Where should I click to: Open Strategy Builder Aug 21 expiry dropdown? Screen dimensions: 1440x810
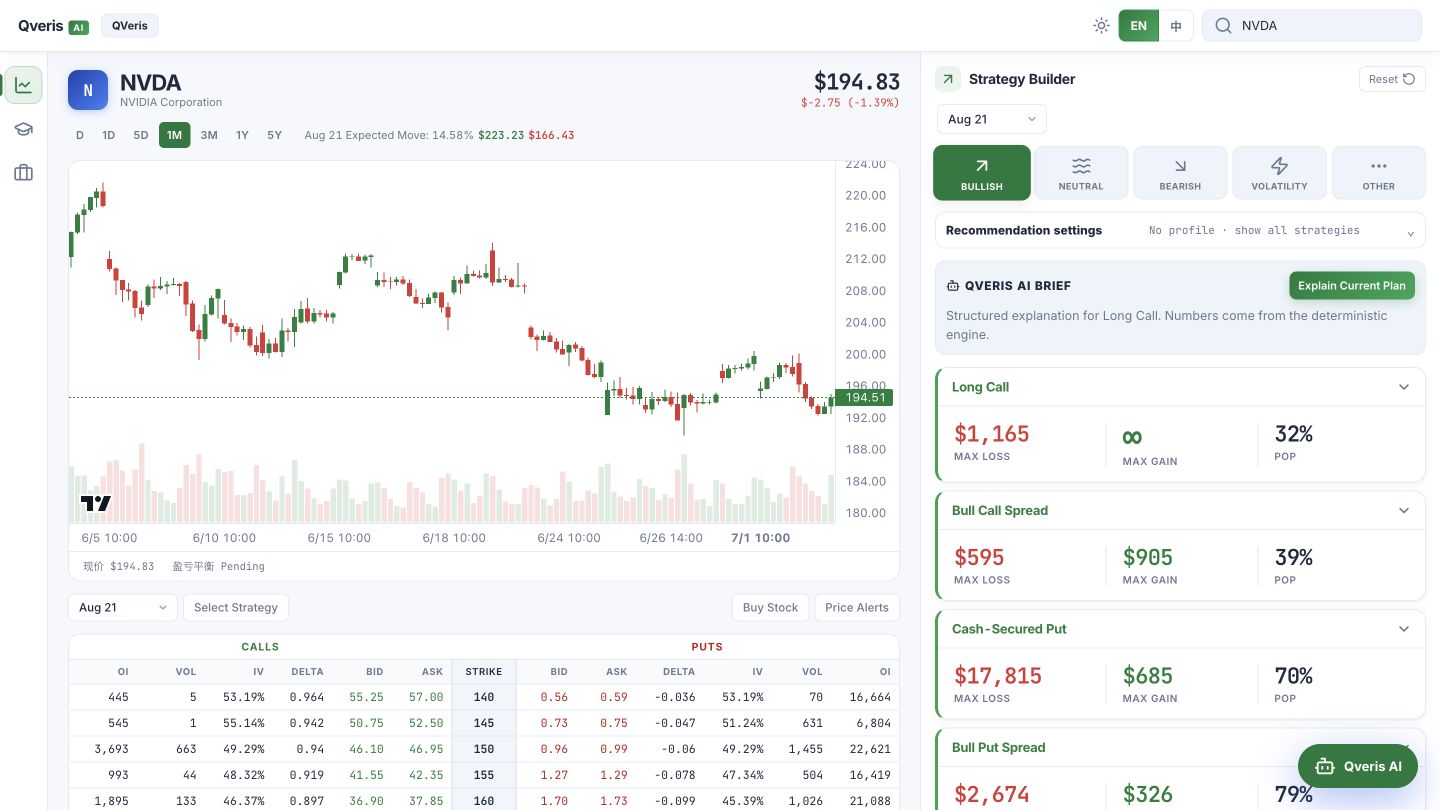(992, 119)
